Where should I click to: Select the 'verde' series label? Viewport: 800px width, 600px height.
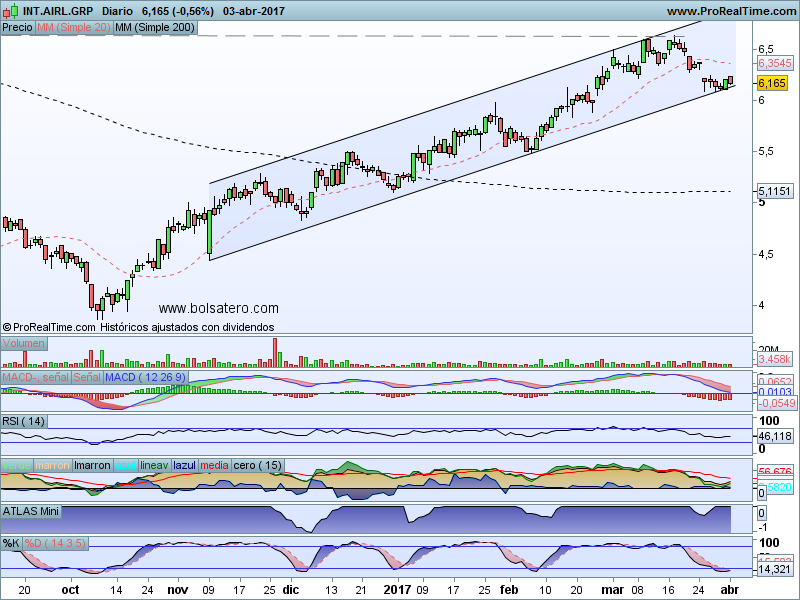pyautogui.click(x=17, y=466)
